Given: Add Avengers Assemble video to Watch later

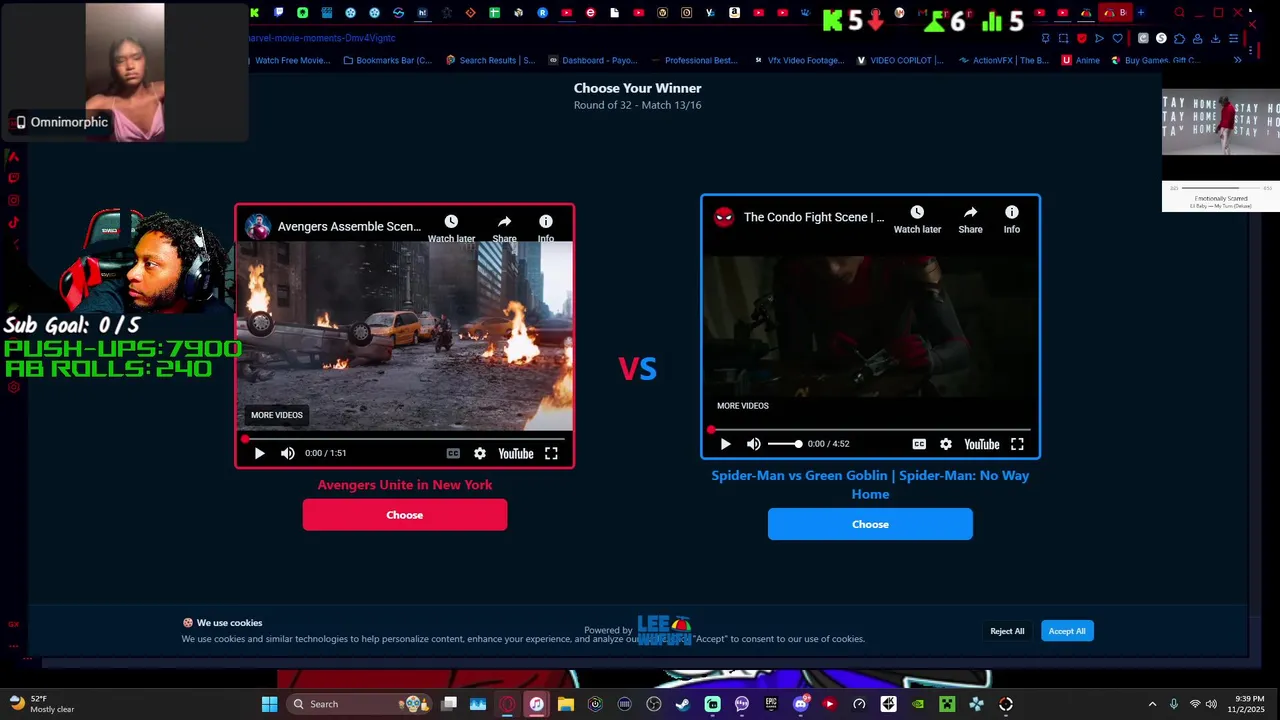Looking at the screenshot, I should click(x=451, y=228).
